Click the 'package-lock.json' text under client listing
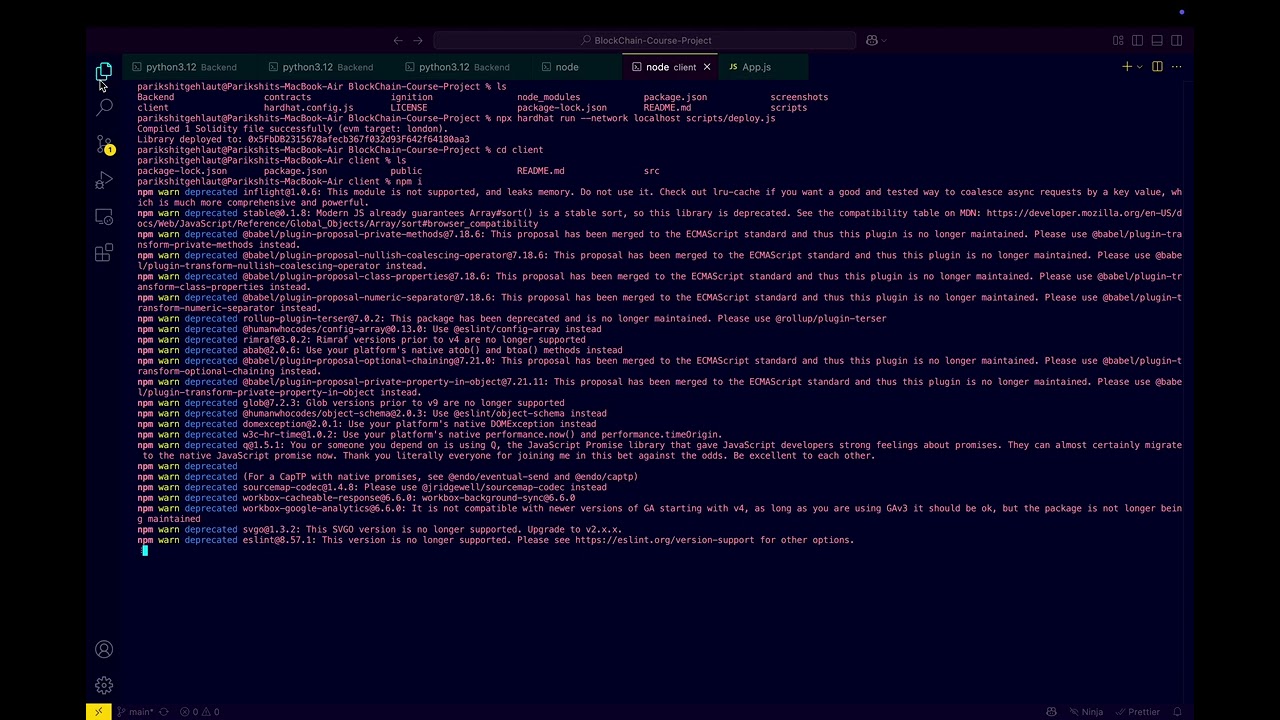This screenshot has width=1280, height=720. [x=182, y=171]
